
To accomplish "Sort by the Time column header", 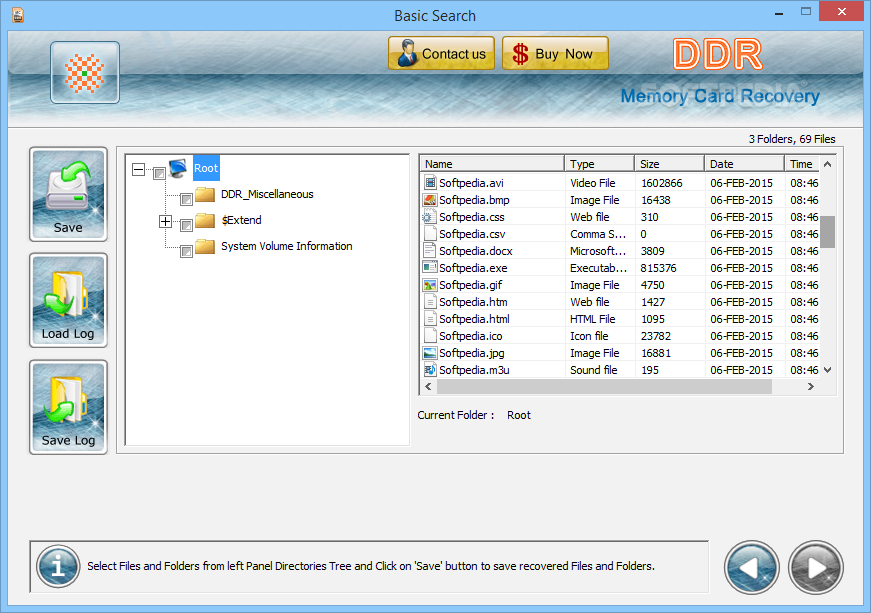I will pos(802,164).
